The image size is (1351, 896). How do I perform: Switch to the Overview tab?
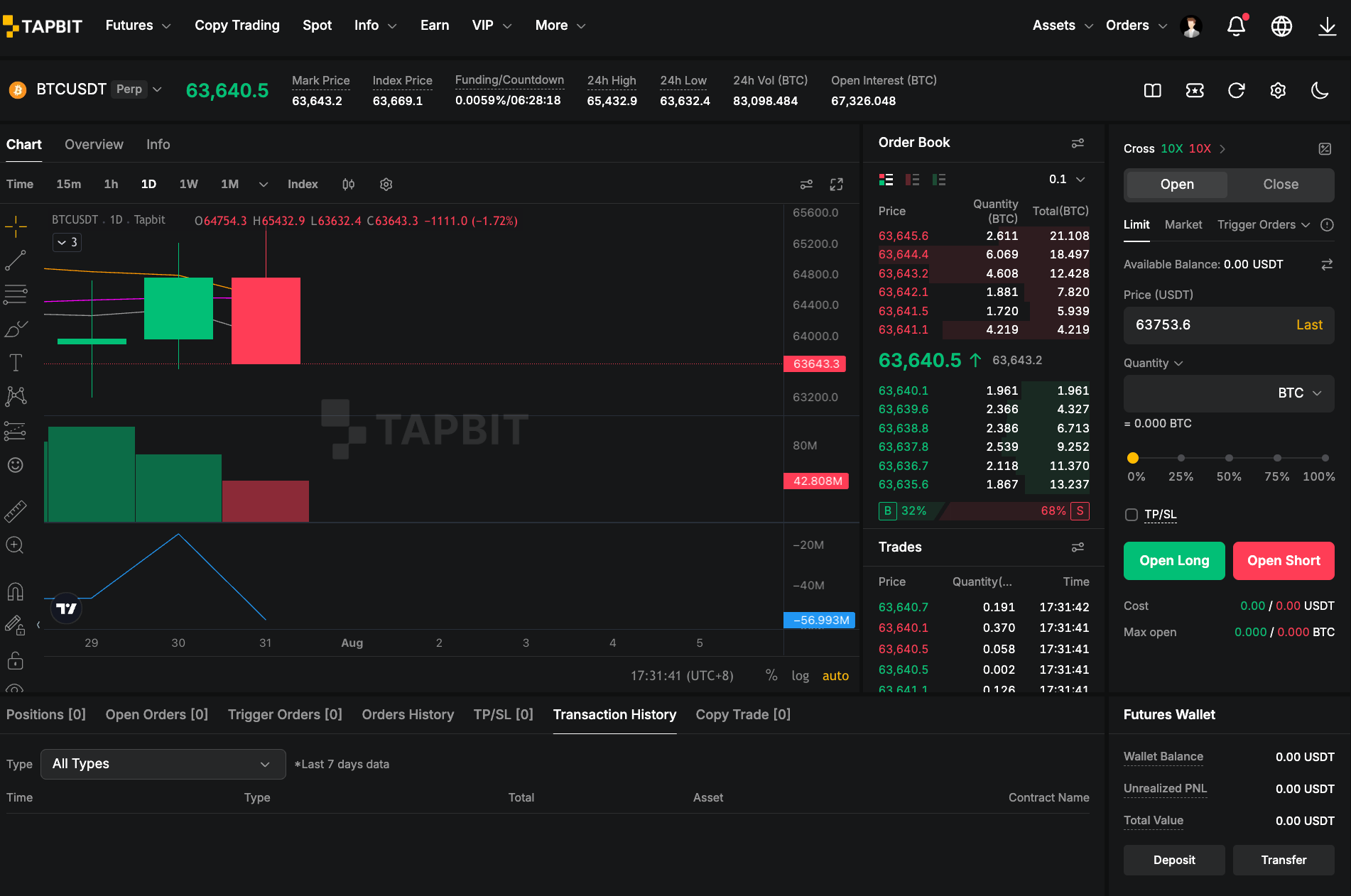click(x=94, y=145)
